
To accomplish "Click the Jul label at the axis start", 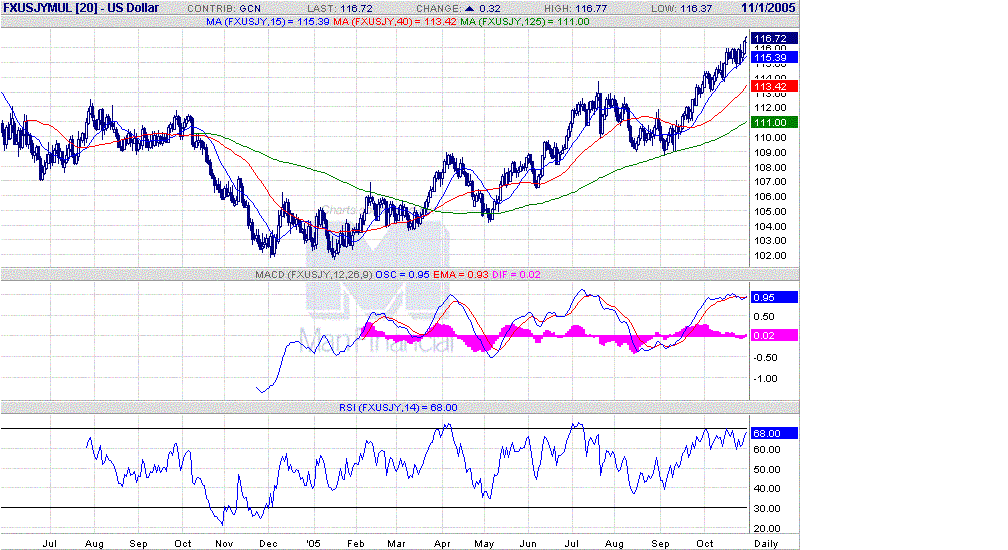I will pyautogui.click(x=50, y=544).
